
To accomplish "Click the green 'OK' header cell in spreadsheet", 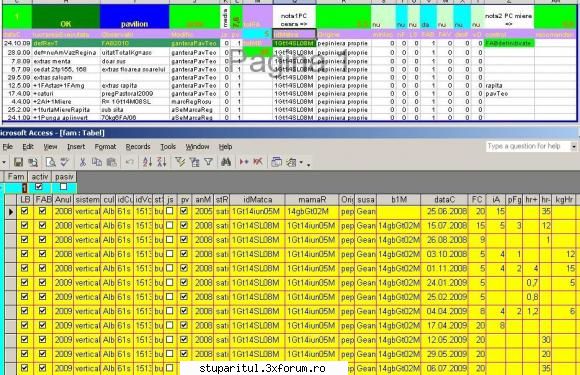I will [66, 17].
